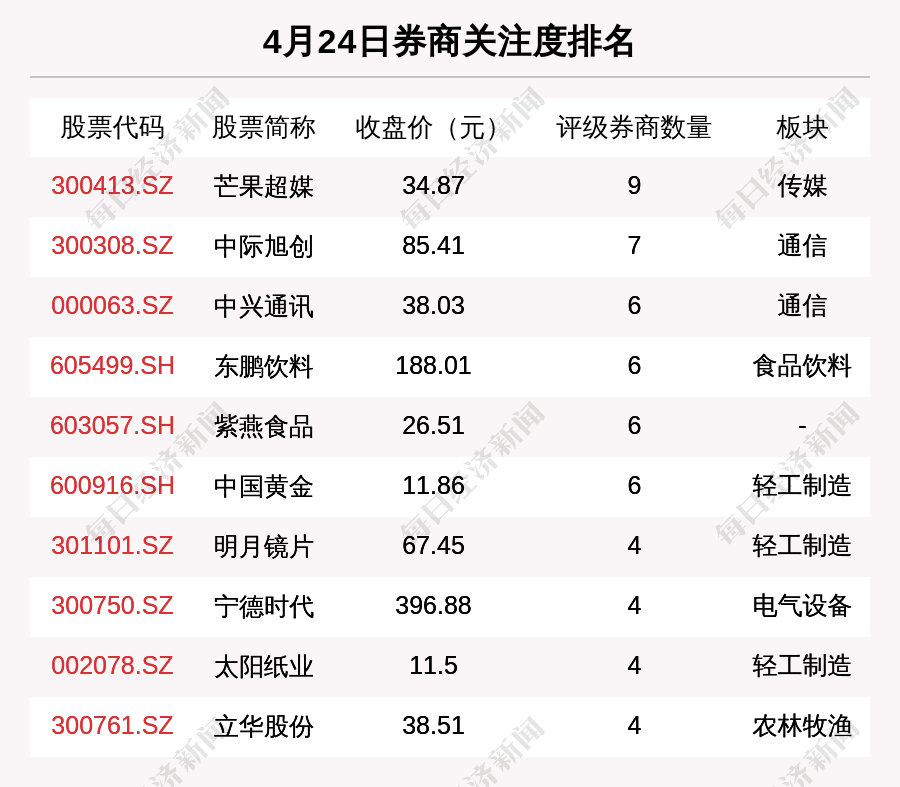The image size is (900, 787).
Task: Click the dash sector cell for 紫燕食品
Action: pos(802,426)
